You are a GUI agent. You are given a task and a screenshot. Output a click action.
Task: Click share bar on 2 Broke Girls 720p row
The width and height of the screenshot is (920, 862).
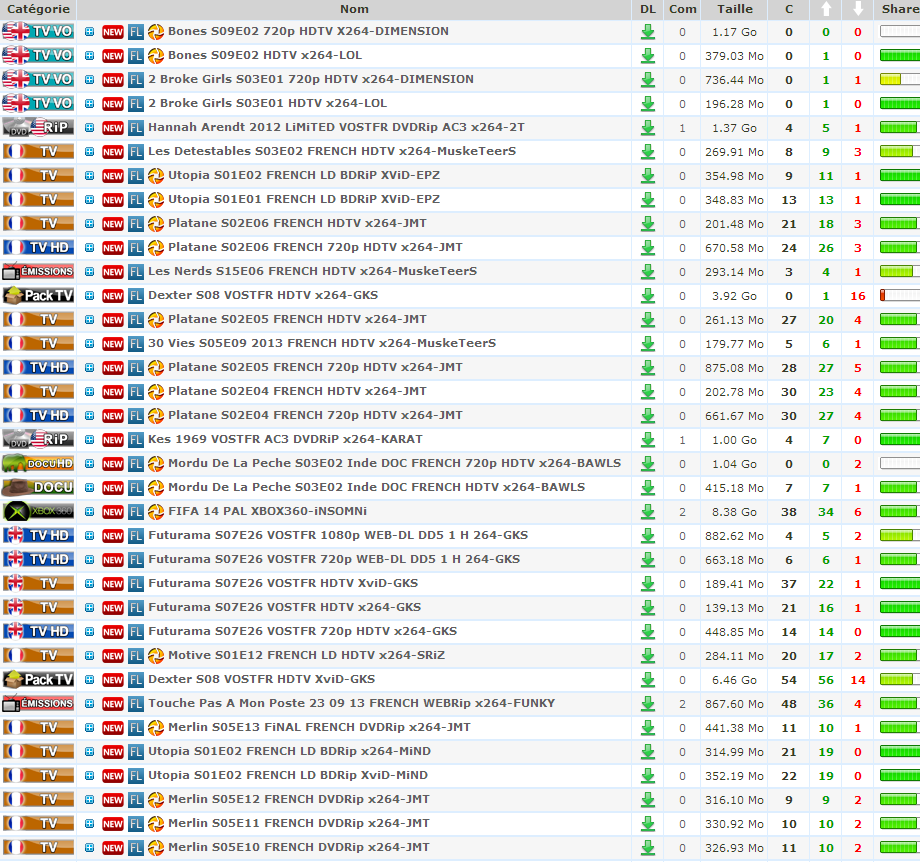point(899,79)
